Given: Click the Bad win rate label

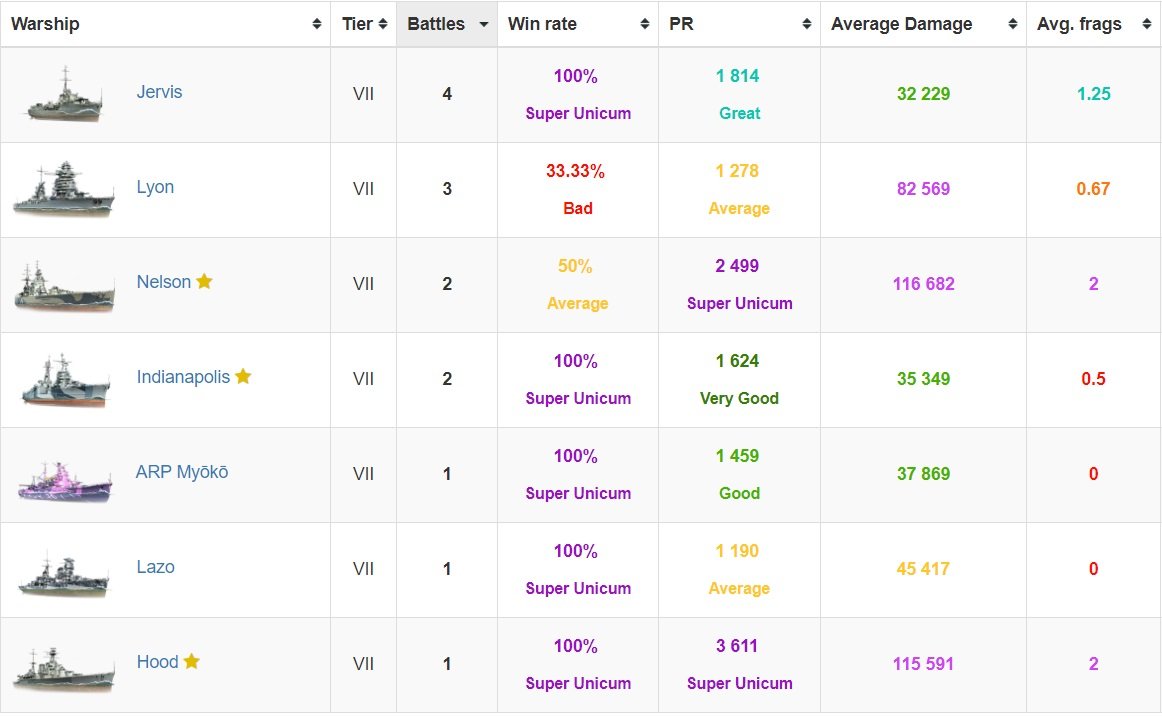Looking at the screenshot, I should pyautogui.click(x=578, y=208).
